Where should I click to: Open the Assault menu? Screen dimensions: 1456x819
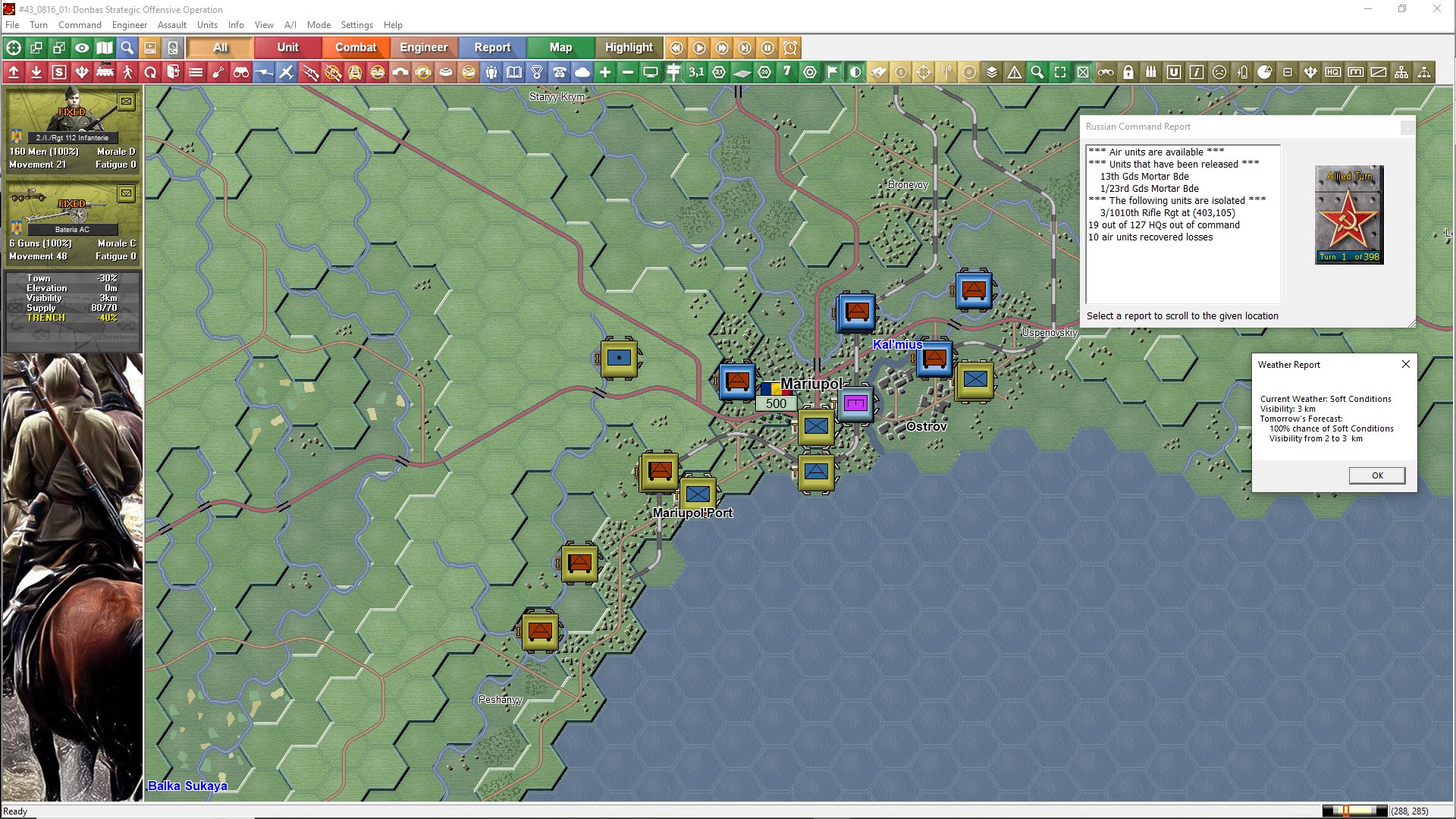pyautogui.click(x=171, y=25)
